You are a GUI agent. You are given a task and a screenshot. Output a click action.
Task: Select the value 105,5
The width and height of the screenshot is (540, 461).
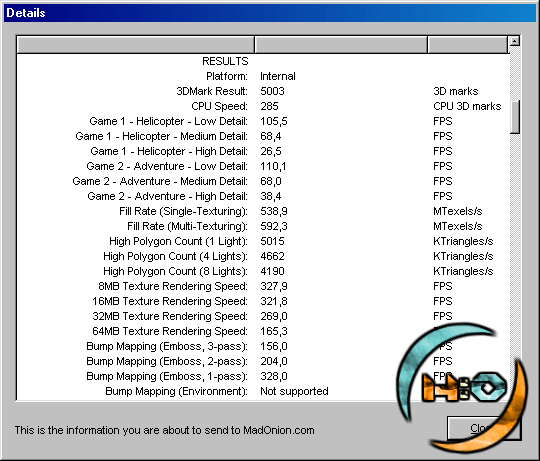(274, 121)
